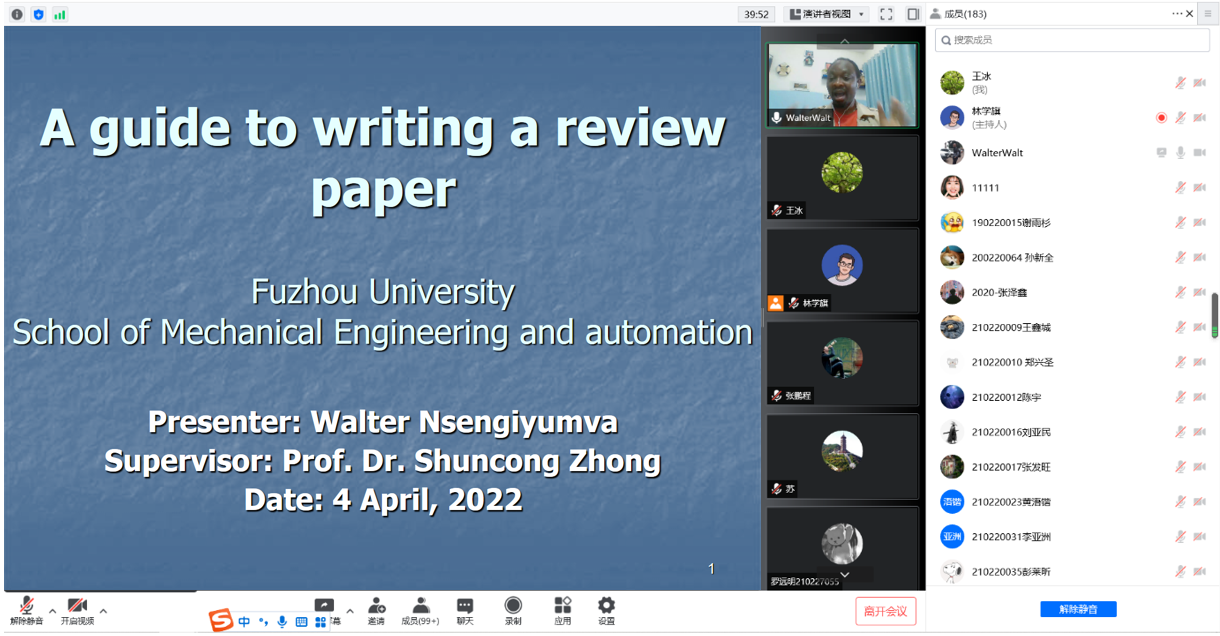Open the 邀请 invite icon
This screenshot has height=636, width=1220.
(376, 611)
